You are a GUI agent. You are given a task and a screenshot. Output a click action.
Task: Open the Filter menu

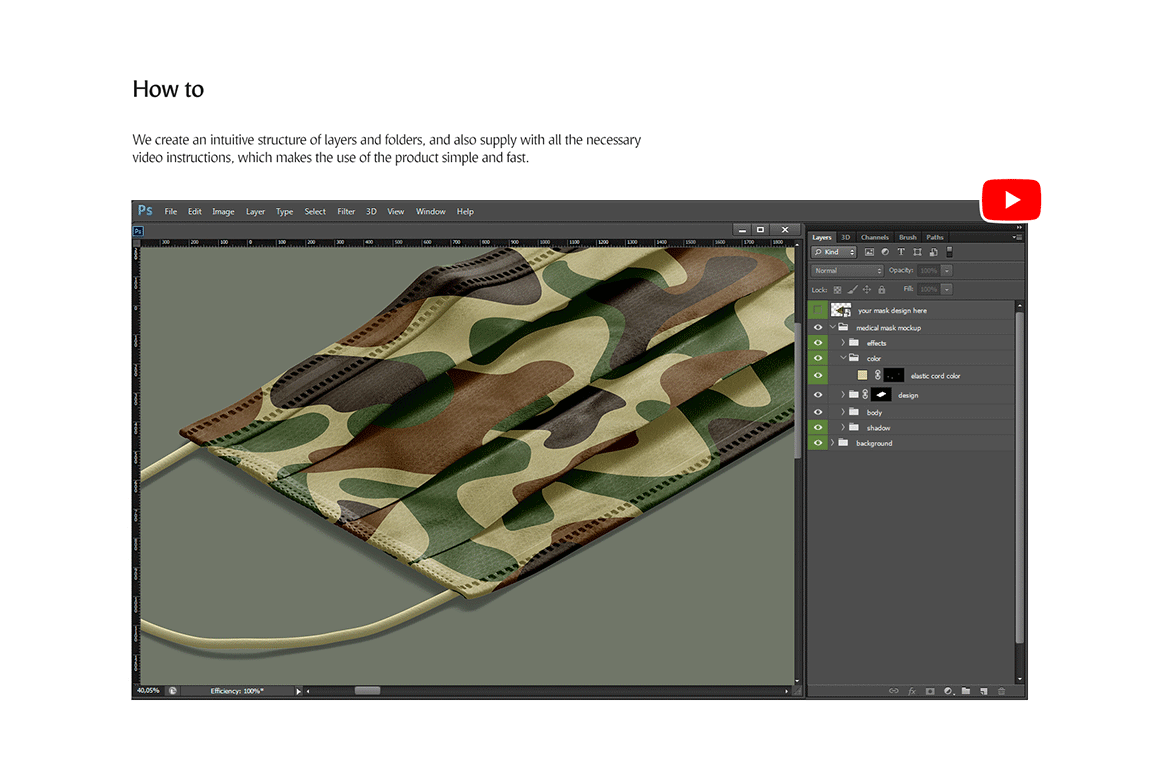coord(346,212)
